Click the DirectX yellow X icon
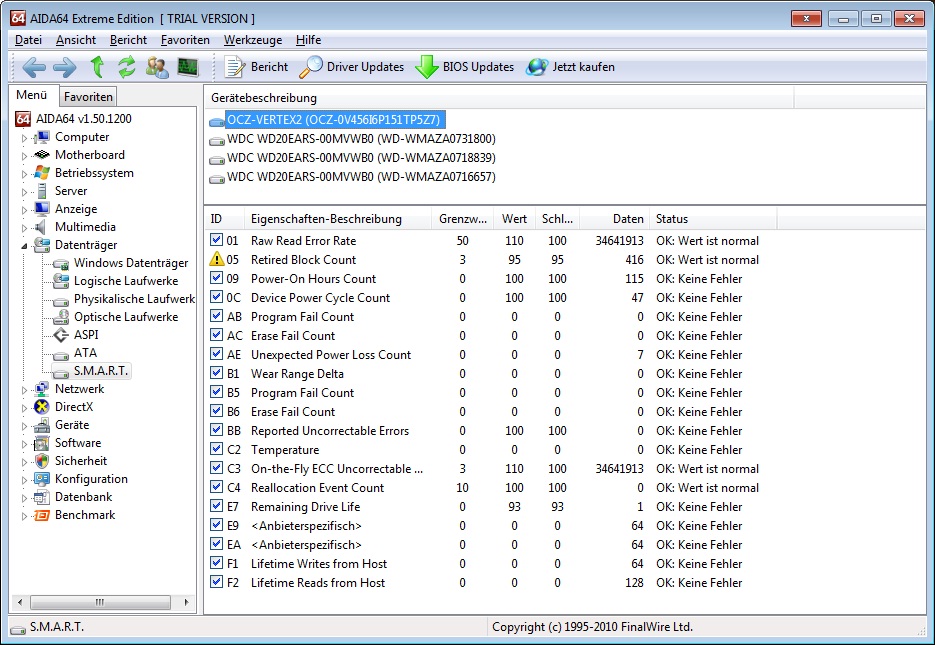 pyautogui.click(x=42, y=407)
